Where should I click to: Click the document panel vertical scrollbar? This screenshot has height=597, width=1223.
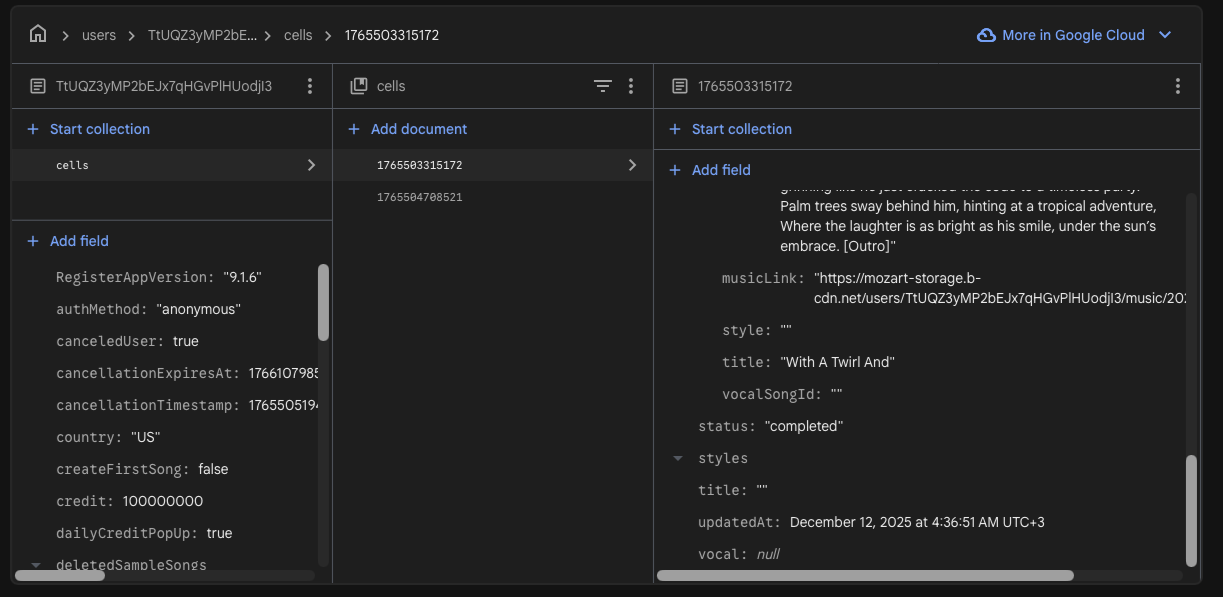(x=1190, y=511)
